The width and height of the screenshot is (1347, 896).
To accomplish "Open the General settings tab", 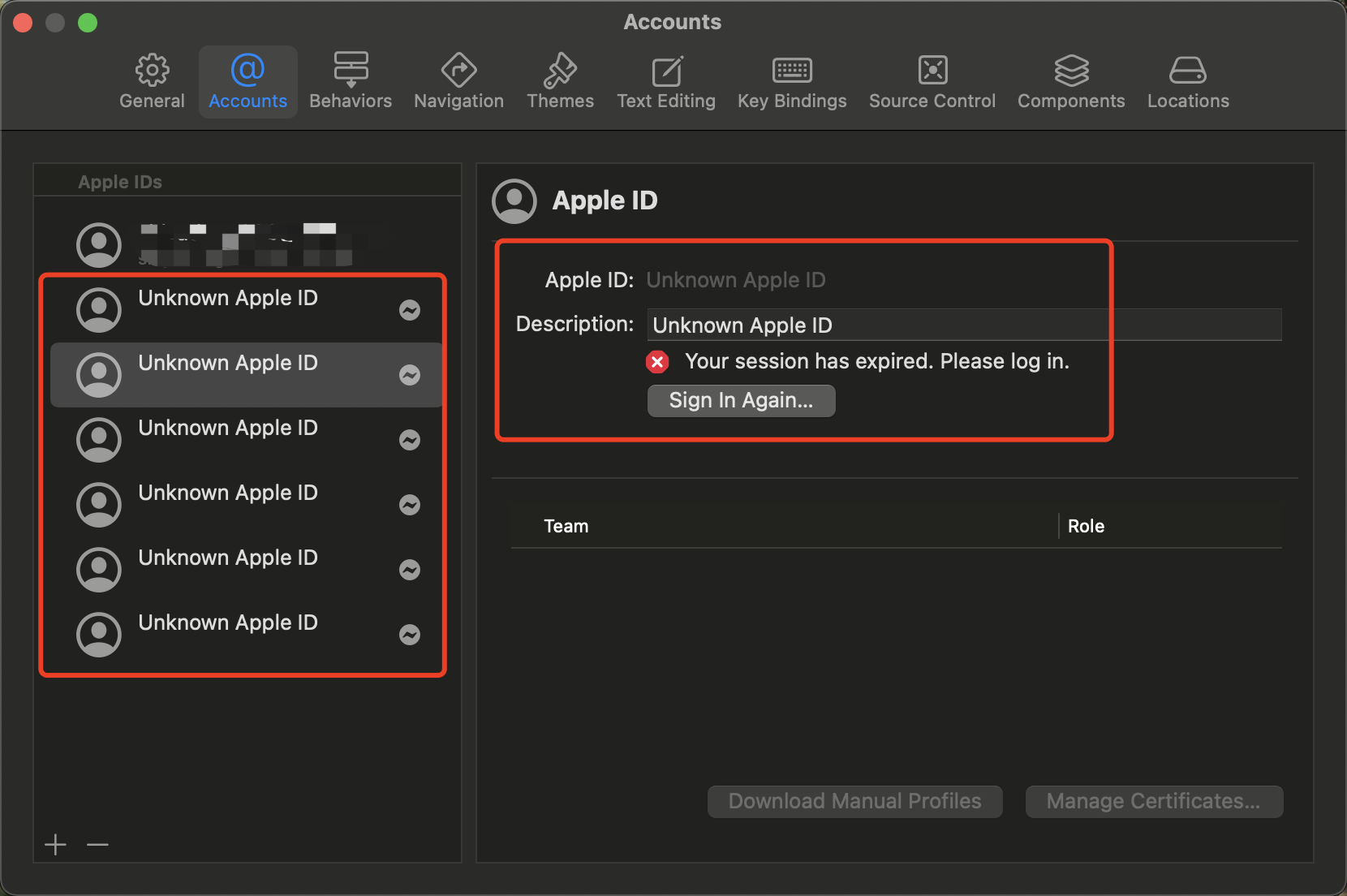I will click(x=152, y=82).
